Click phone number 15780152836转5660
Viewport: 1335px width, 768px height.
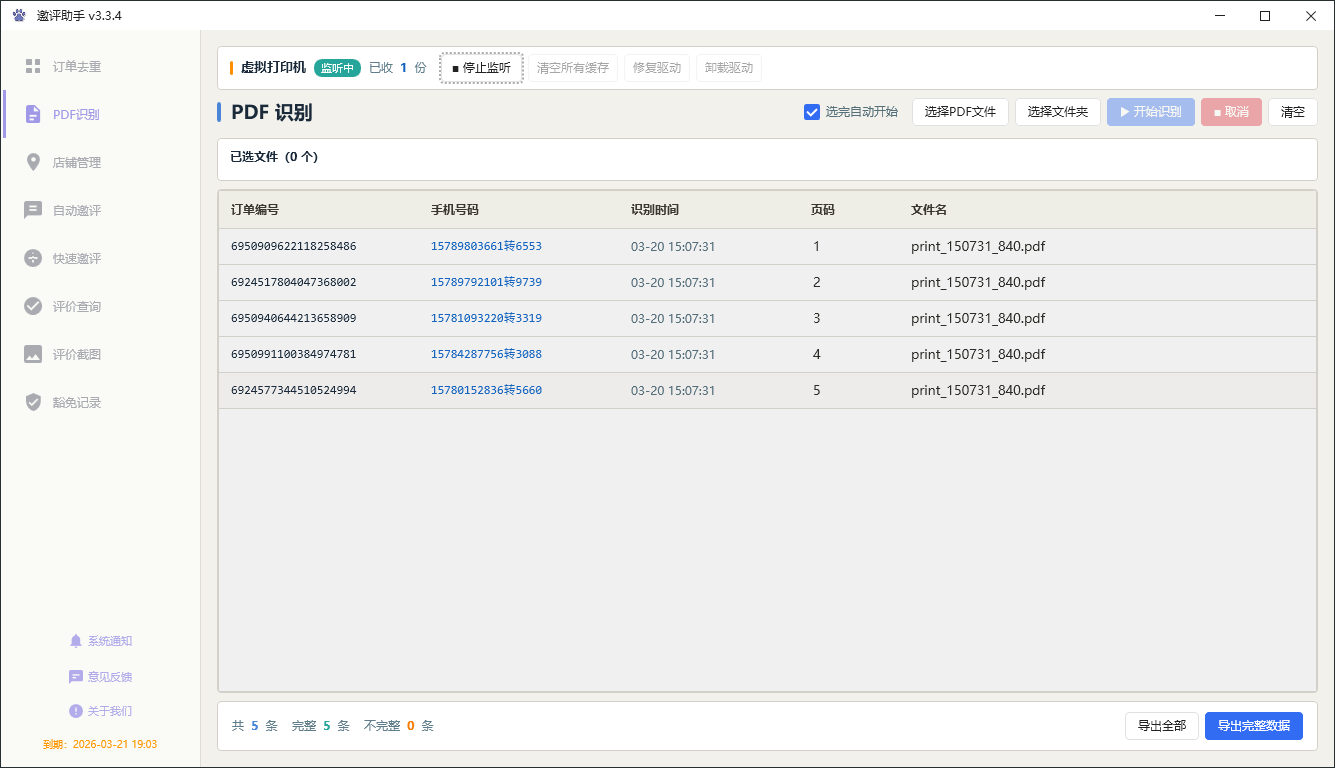(486, 390)
